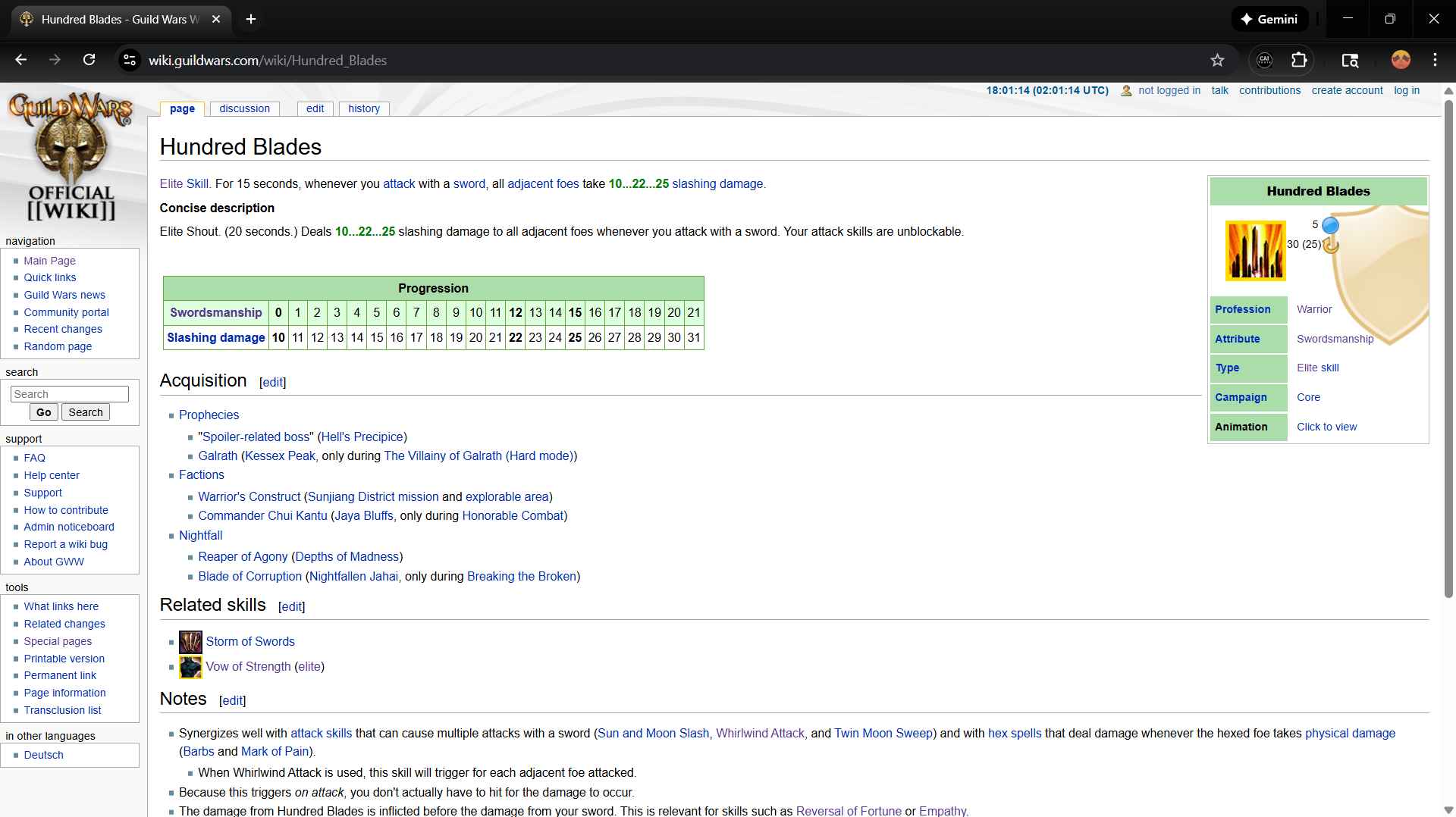Viewport: 1456px width, 817px height.
Task: Click the Go button under search
Action: pyautogui.click(x=44, y=412)
